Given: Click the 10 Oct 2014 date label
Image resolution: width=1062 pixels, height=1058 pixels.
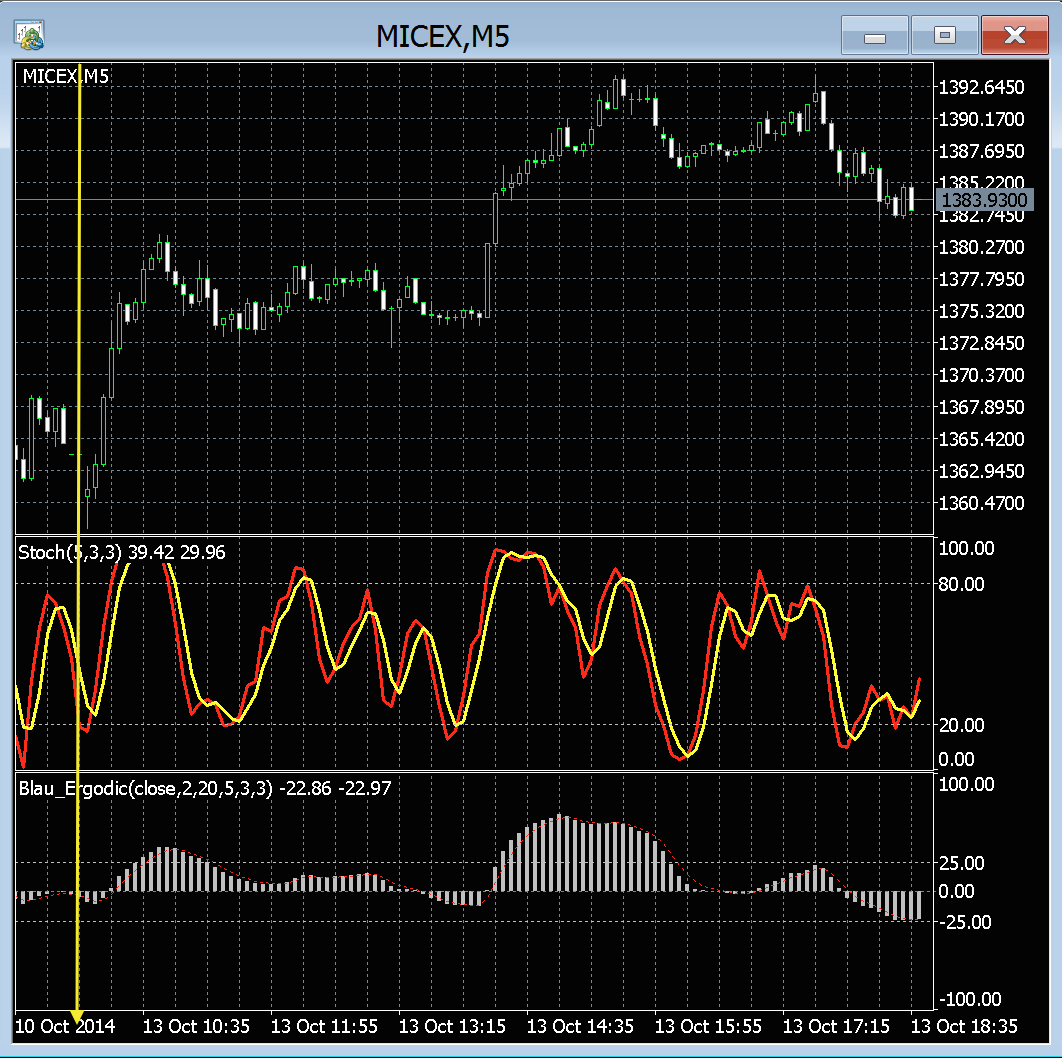Looking at the screenshot, I should point(65,1027).
